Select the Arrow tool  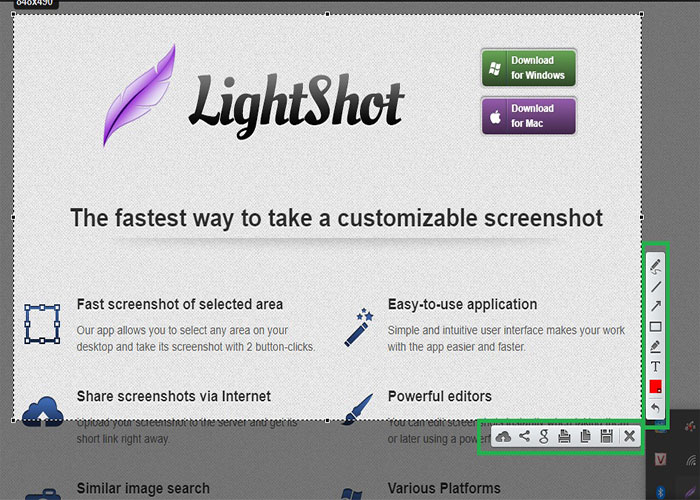[x=656, y=306]
